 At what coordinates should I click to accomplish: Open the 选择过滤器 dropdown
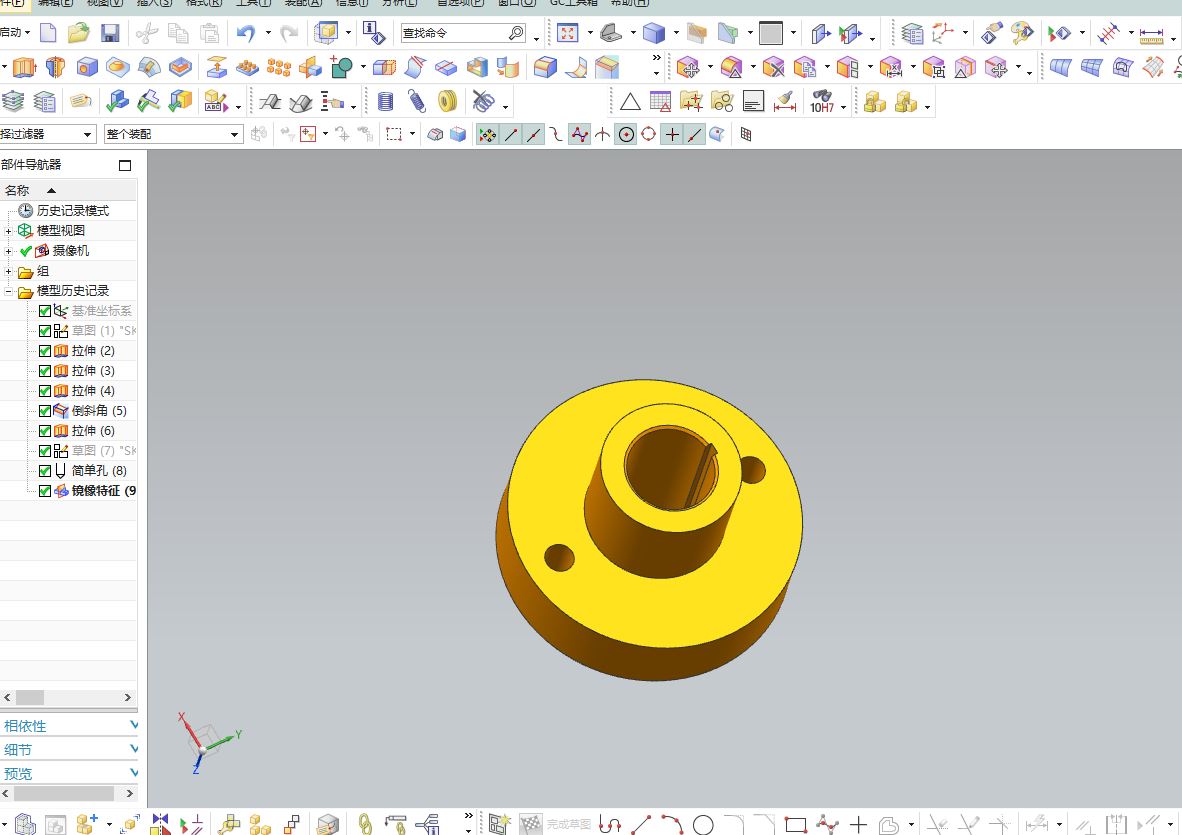(x=87, y=134)
